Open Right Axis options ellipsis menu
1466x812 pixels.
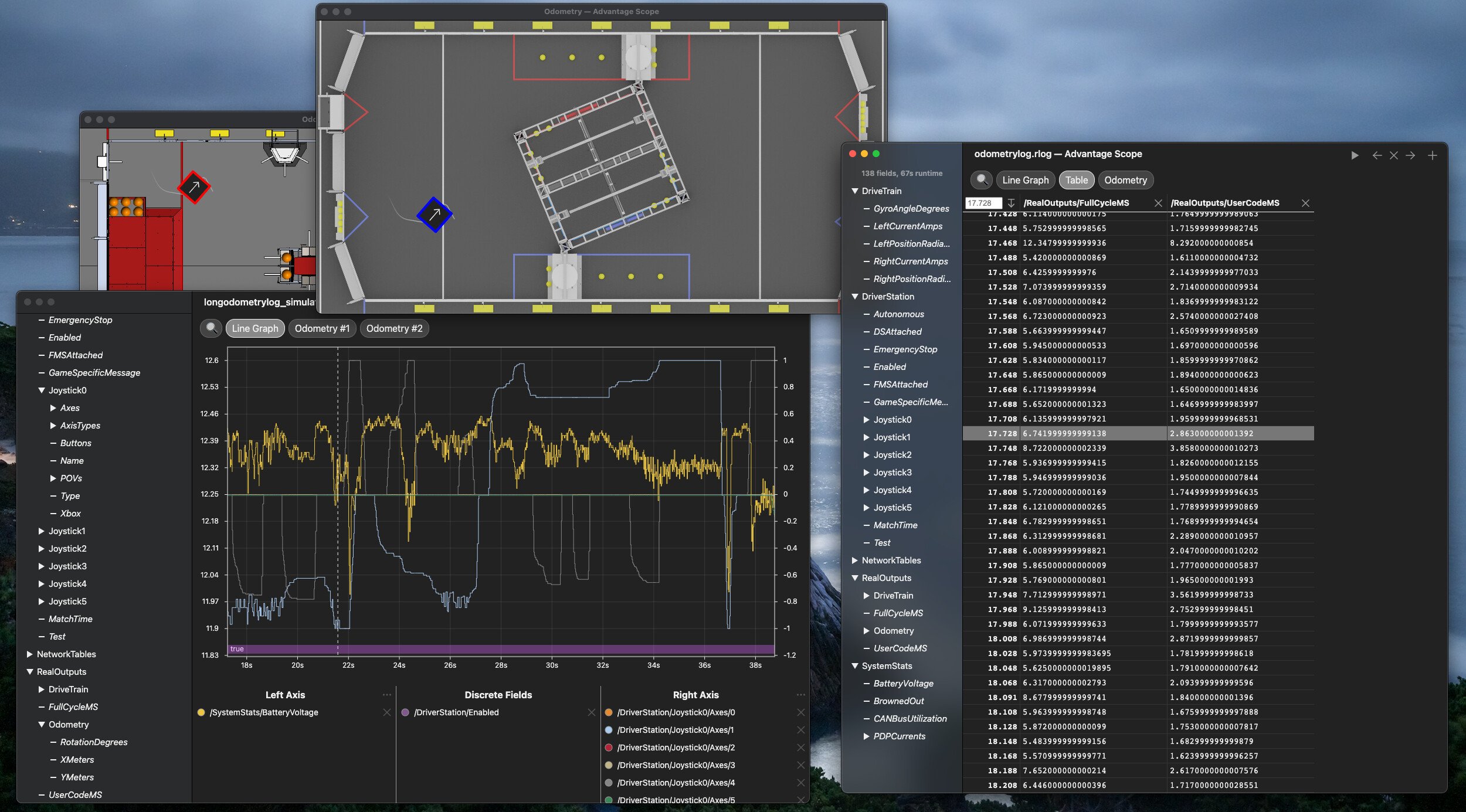pos(801,695)
